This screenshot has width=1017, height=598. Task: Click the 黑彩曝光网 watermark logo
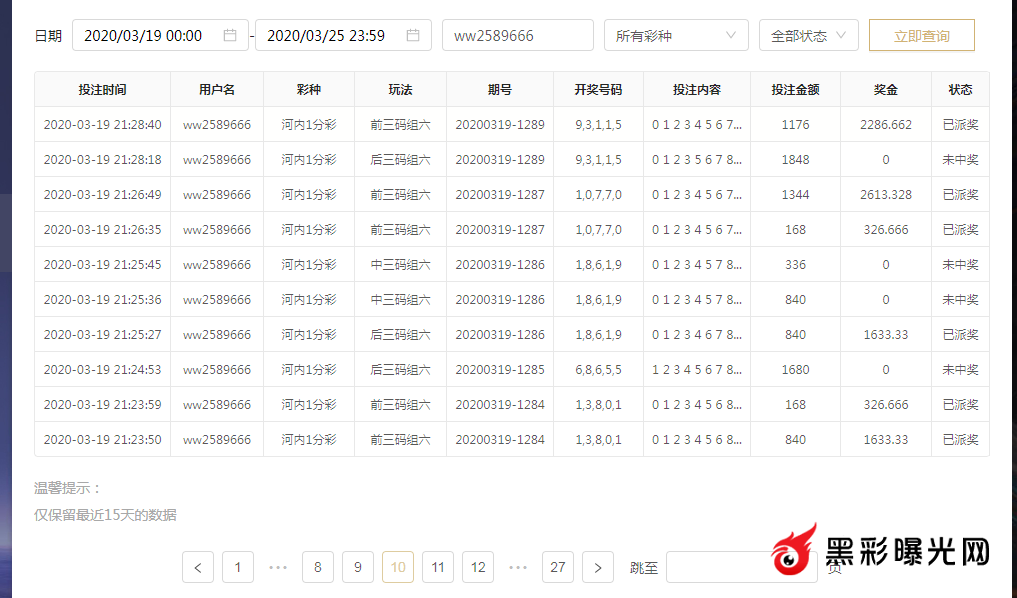(880, 555)
